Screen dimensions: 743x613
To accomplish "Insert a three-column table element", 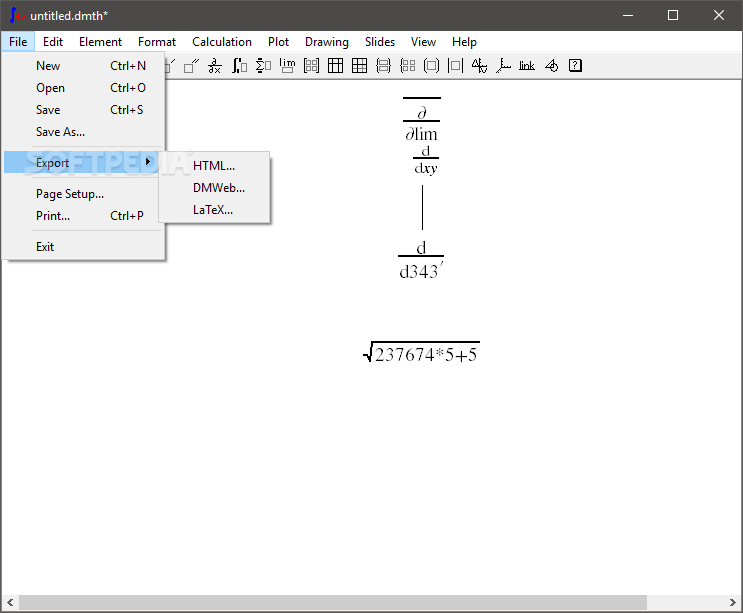I will pyautogui.click(x=335, y=66).
